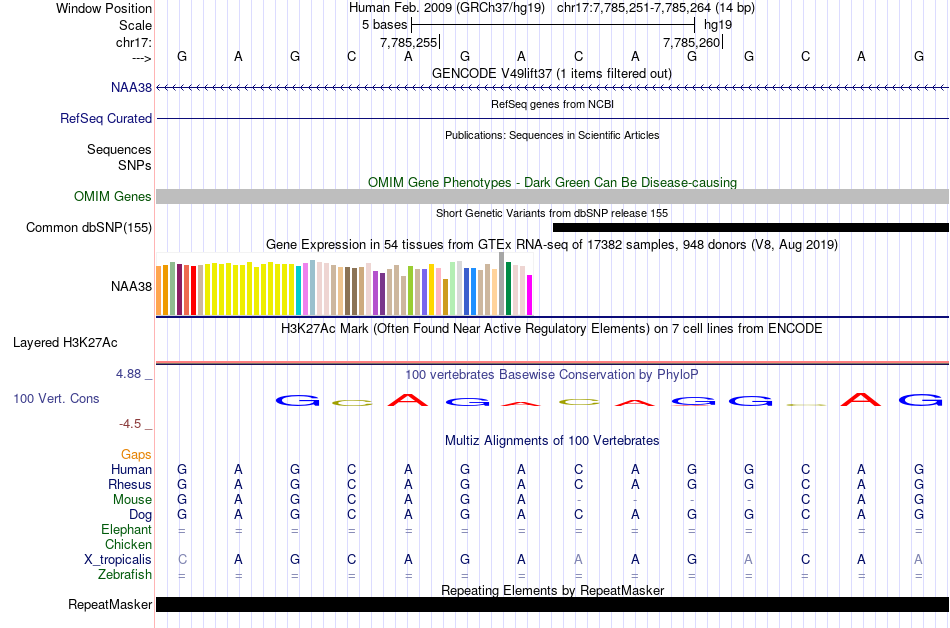This screenshot has height=628, width=950.
Task: Click Short Genetic Variants from dbSNP title
Action: 552,214
